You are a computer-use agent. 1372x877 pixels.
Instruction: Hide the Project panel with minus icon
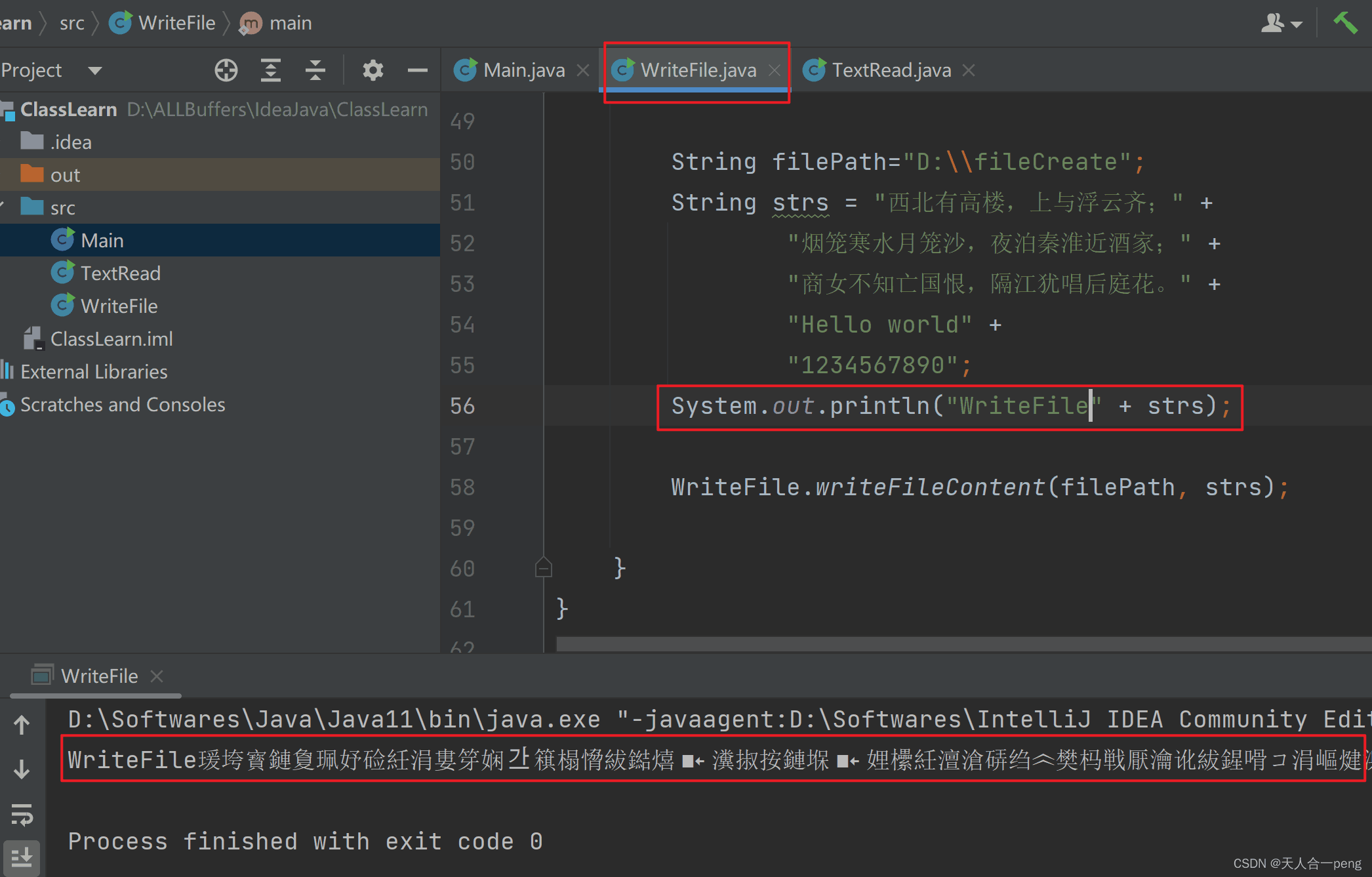click(417, 70)
